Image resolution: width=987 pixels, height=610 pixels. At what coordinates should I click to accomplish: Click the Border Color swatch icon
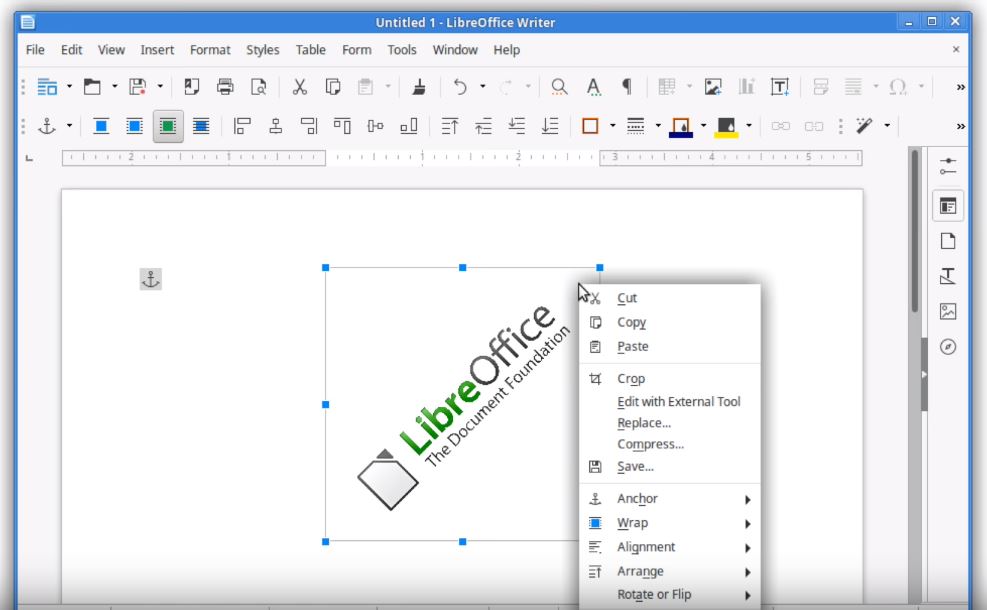pos(681,127)
